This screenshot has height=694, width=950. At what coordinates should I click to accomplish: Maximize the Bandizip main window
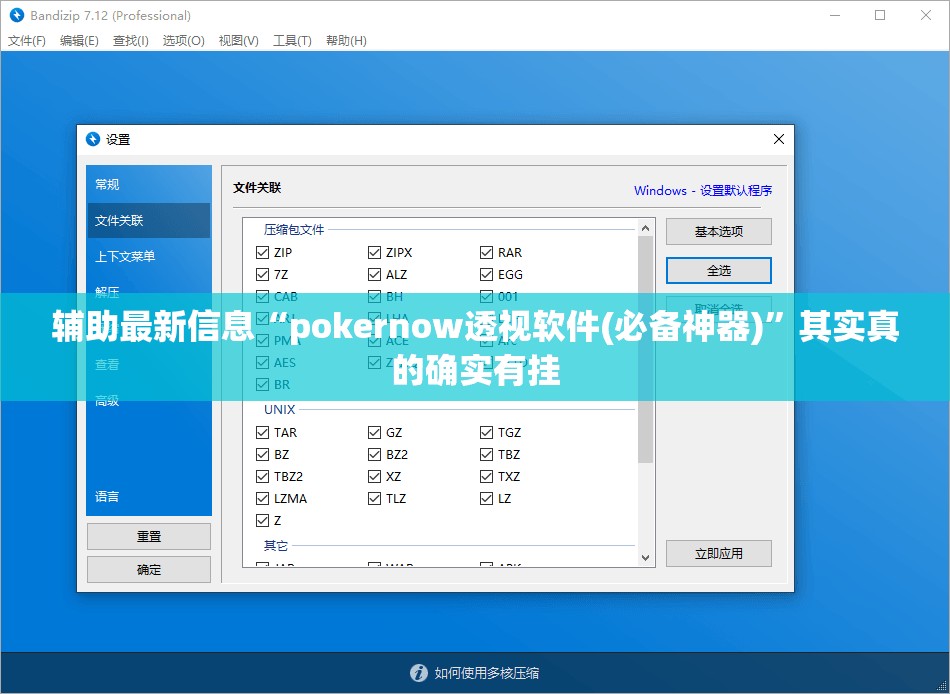click(880, 15)
